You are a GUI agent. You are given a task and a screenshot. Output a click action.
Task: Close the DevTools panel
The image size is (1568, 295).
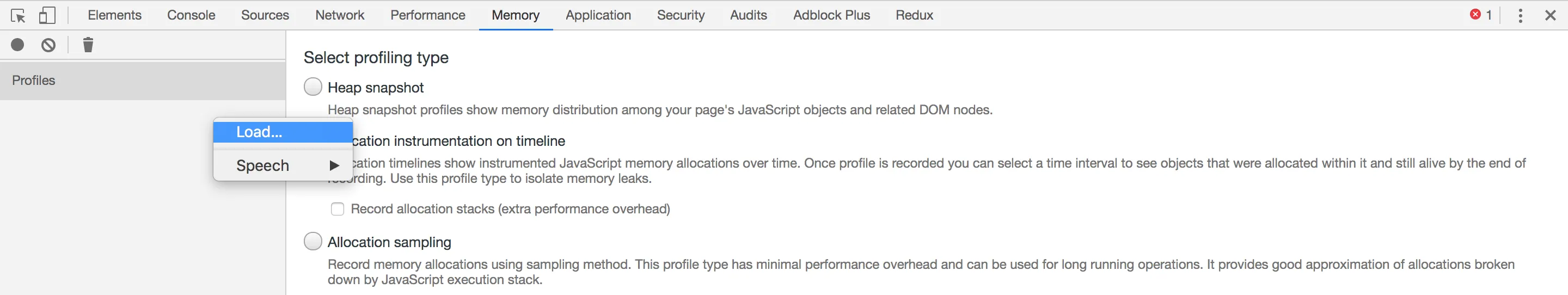[1549, 15]
